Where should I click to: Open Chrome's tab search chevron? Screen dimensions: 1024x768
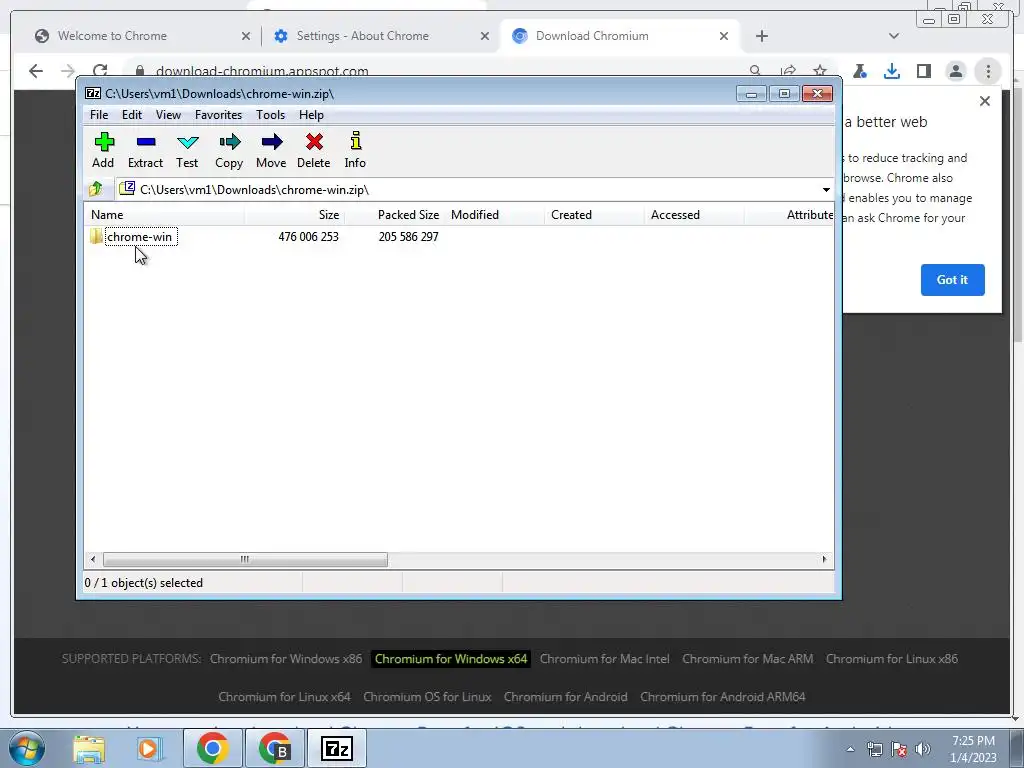point(894,36)
